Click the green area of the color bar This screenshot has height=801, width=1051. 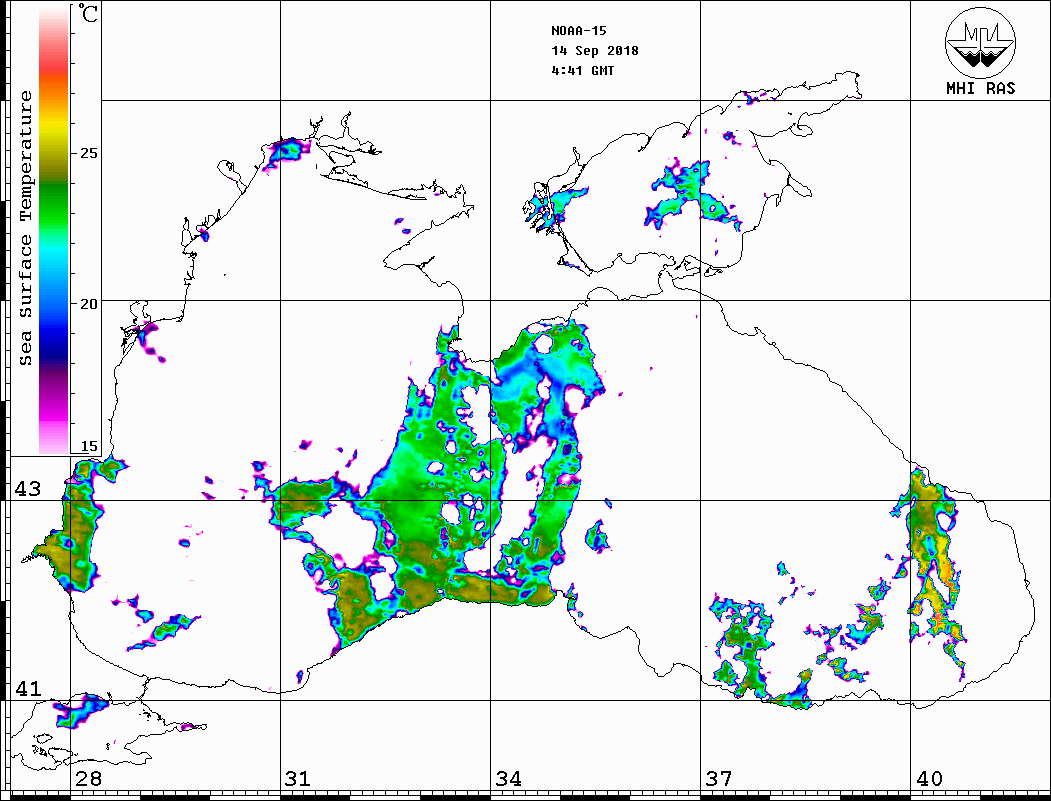pos(54,208)
